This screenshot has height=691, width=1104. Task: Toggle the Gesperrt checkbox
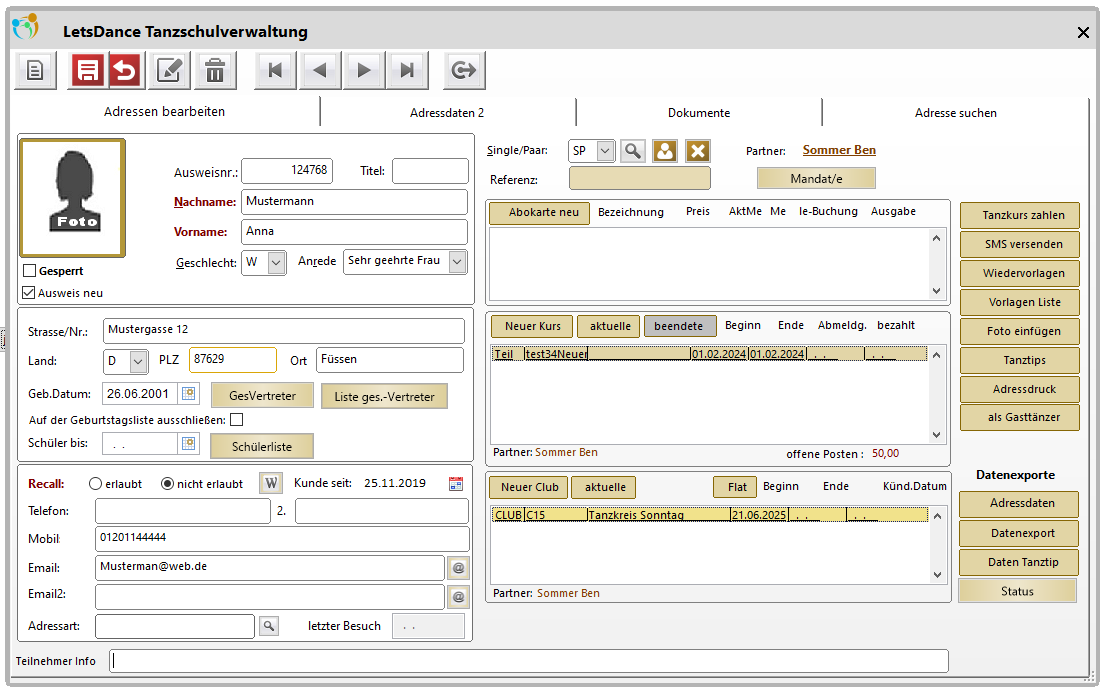coord(30,270)
